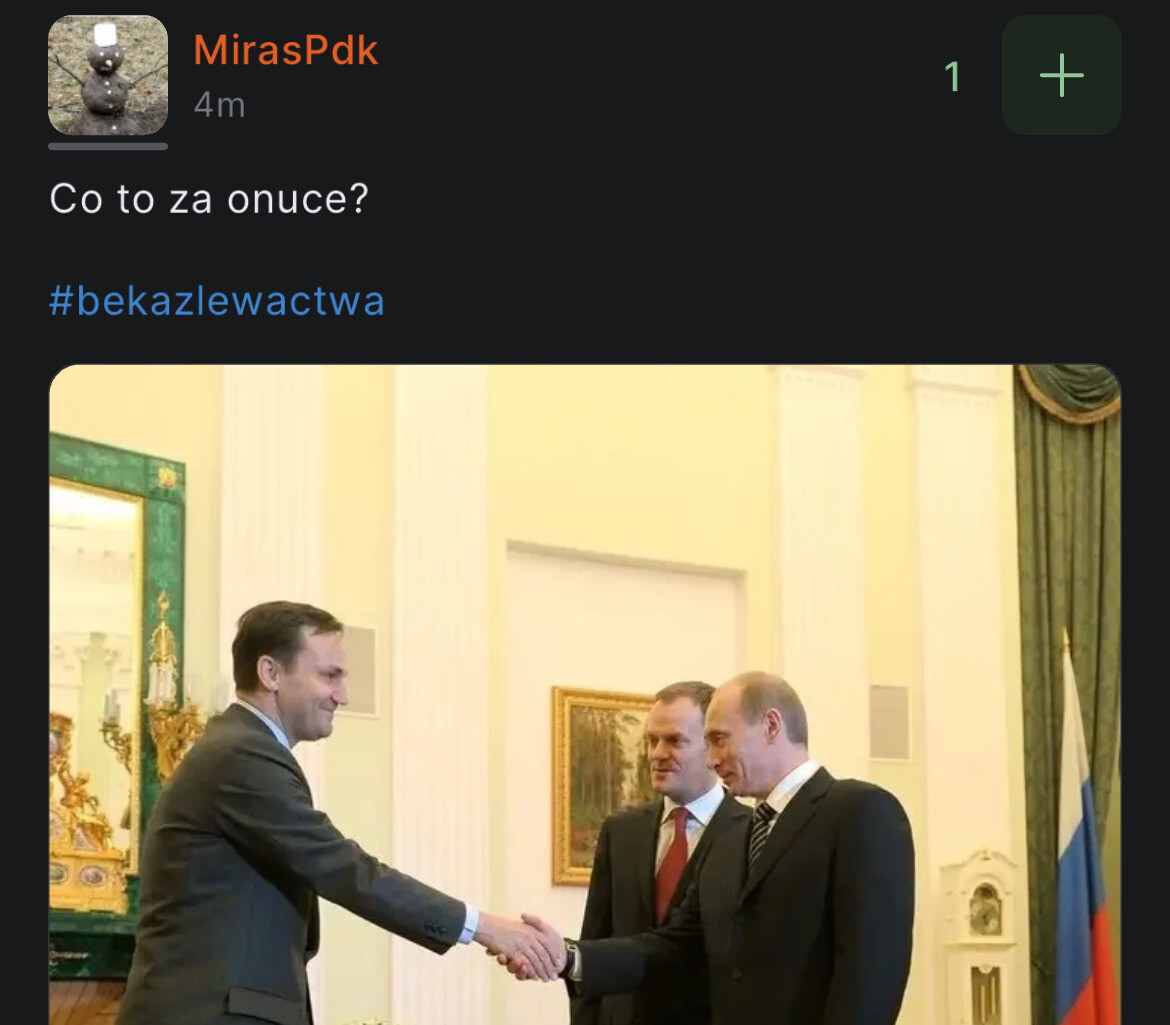The image size is (1170, 1025).
Task: Open the attached handshake photo
Action: pyautogui.click(x=585, y=695)
